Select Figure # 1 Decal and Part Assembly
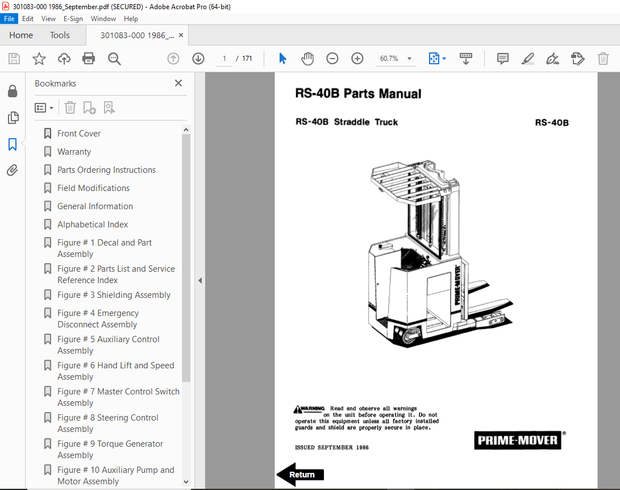This screenshot has width=620, height=490. [104, 248]
